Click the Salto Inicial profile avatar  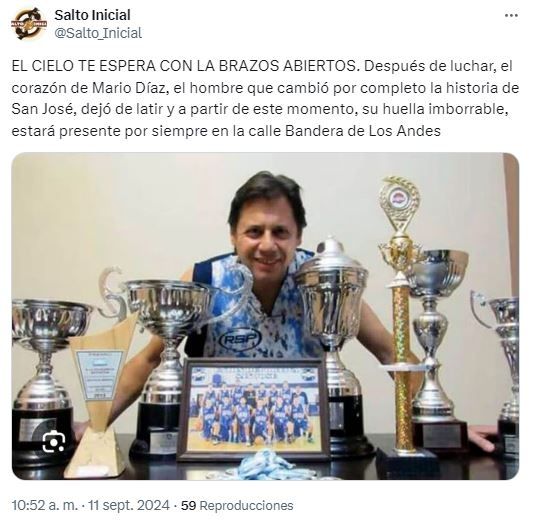[x=29, y=24]
